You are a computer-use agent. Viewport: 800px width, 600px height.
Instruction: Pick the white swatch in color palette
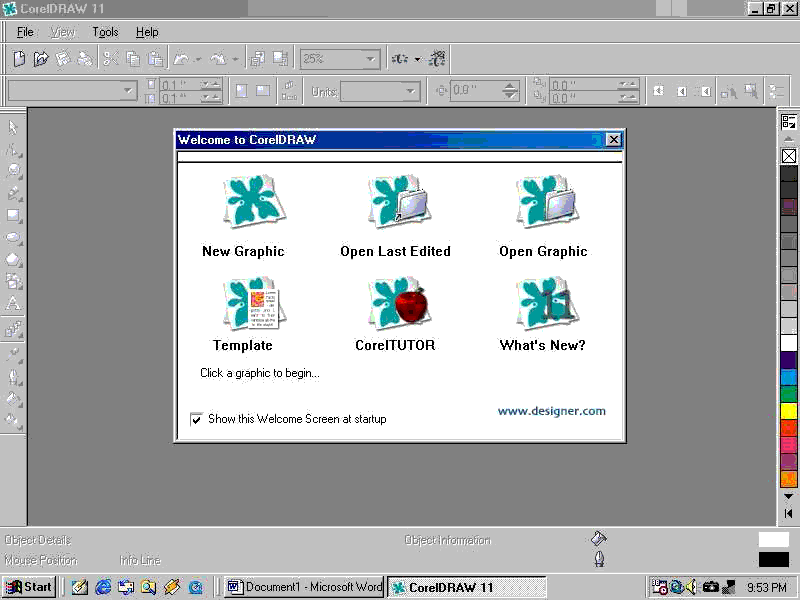pyautogui.click(x=789, y=342)
